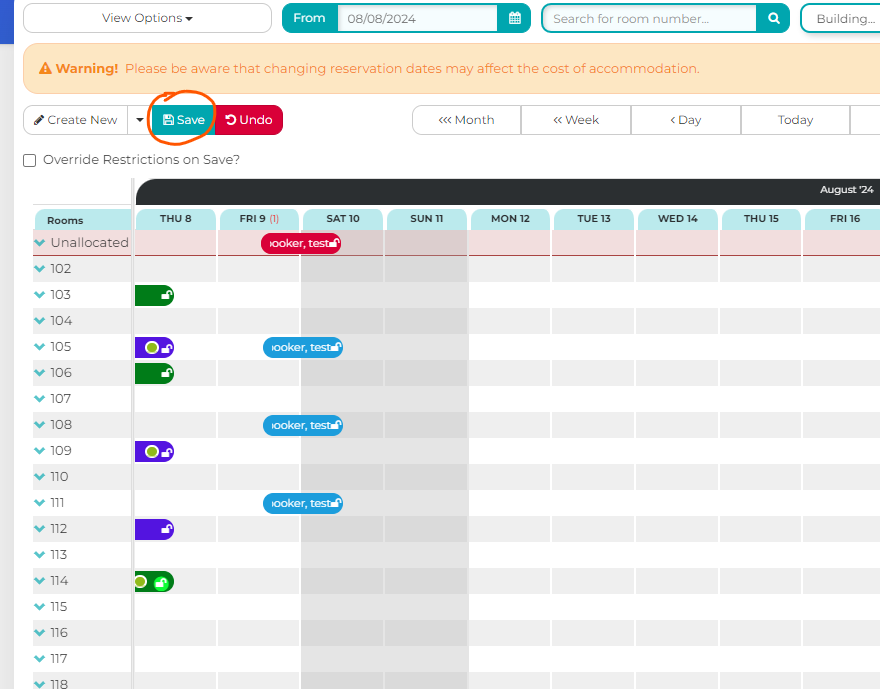Click the Save button

(184, 120)
